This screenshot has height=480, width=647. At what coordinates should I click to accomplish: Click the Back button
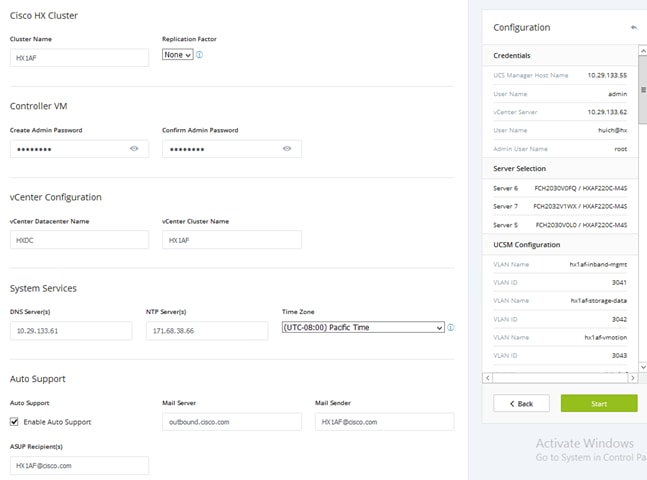521,403
